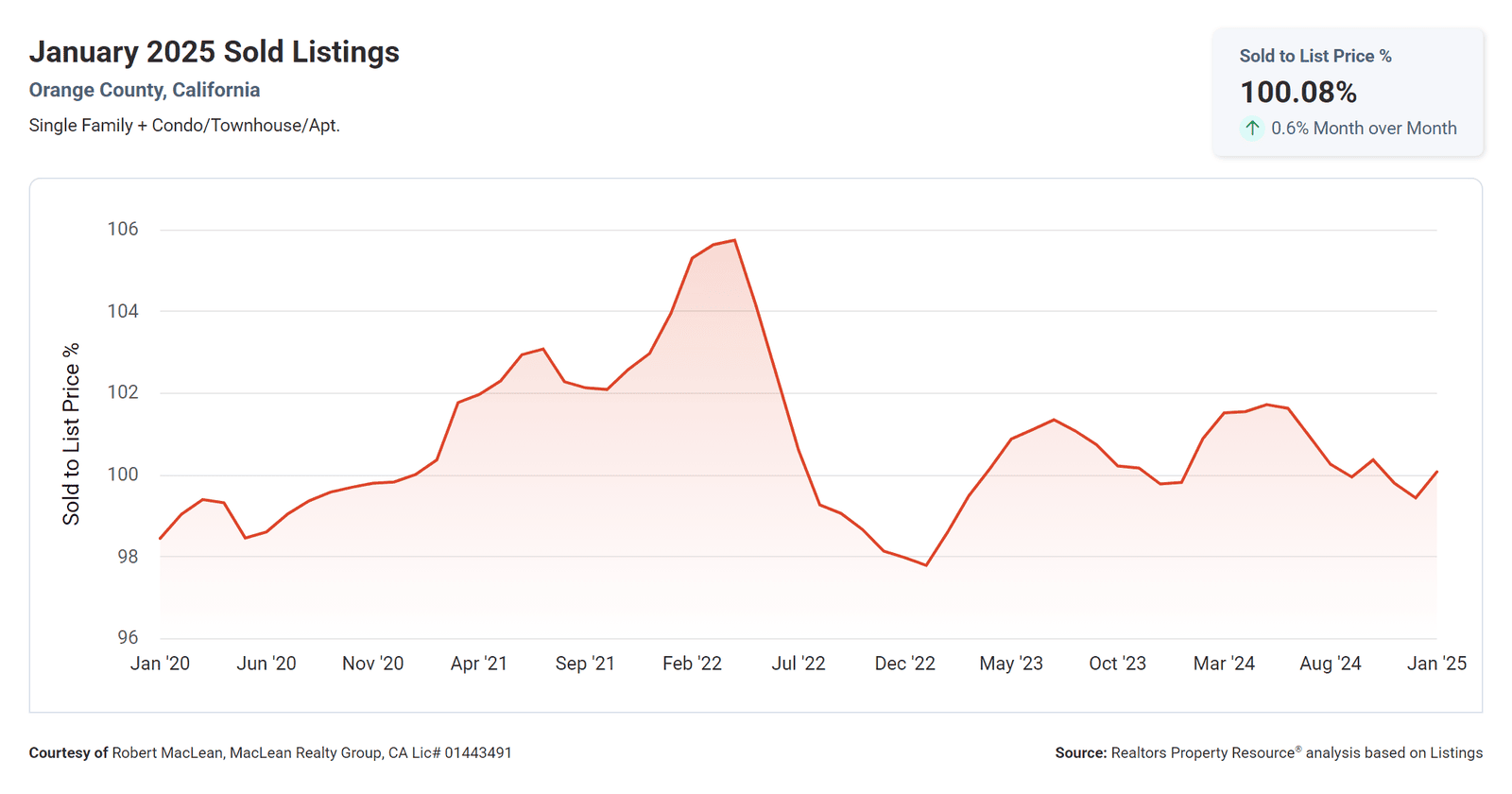Click the x-axis label Dec '22
Image resolution: width=1512 pixels, height=794 pixels.
tap(904, 664)
